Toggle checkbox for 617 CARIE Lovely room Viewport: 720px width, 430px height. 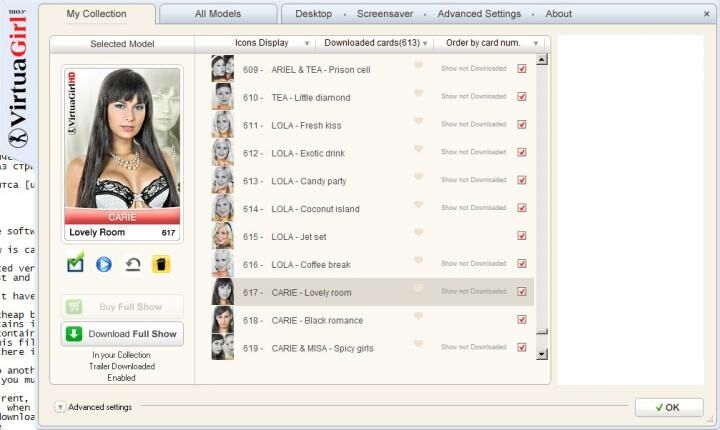tap(522, 291)
